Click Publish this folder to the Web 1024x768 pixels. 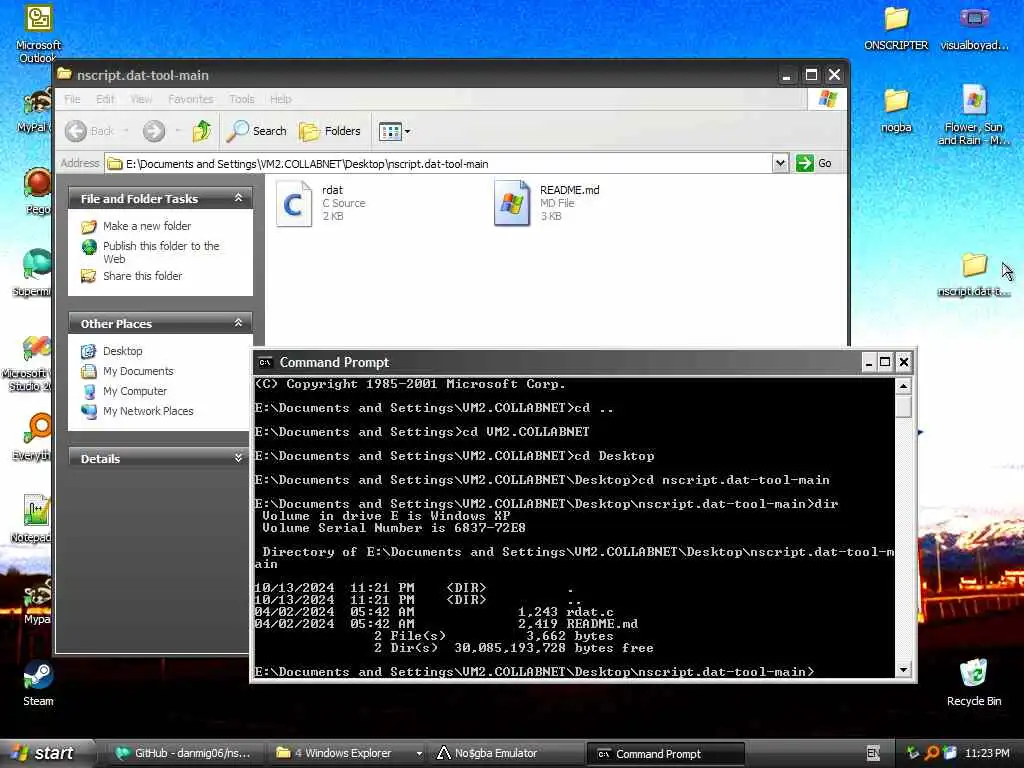(x=161, y=252)
